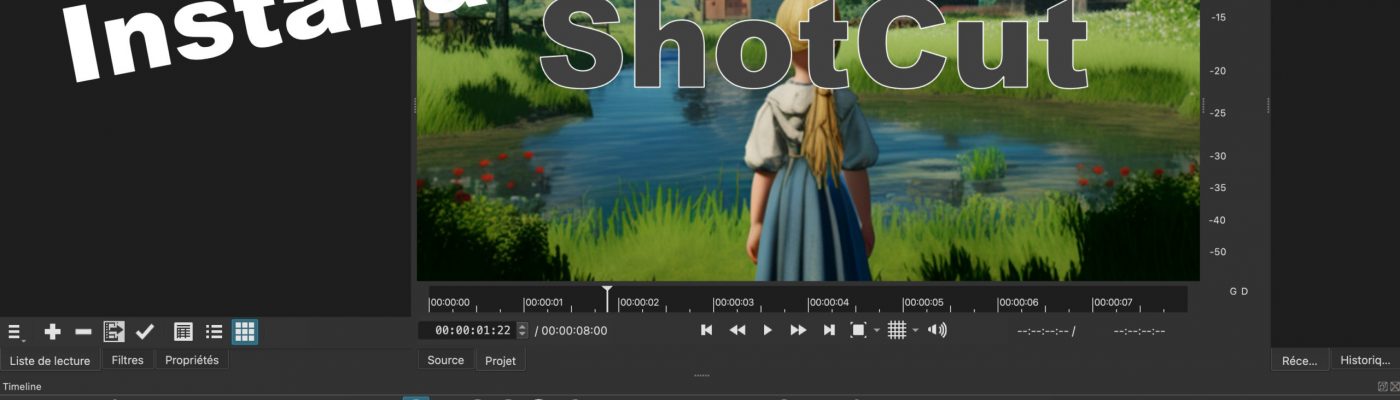This screenshot has width=1400, height=400.
Task: Close the Timeline panel
Action: pos(1393,386)
